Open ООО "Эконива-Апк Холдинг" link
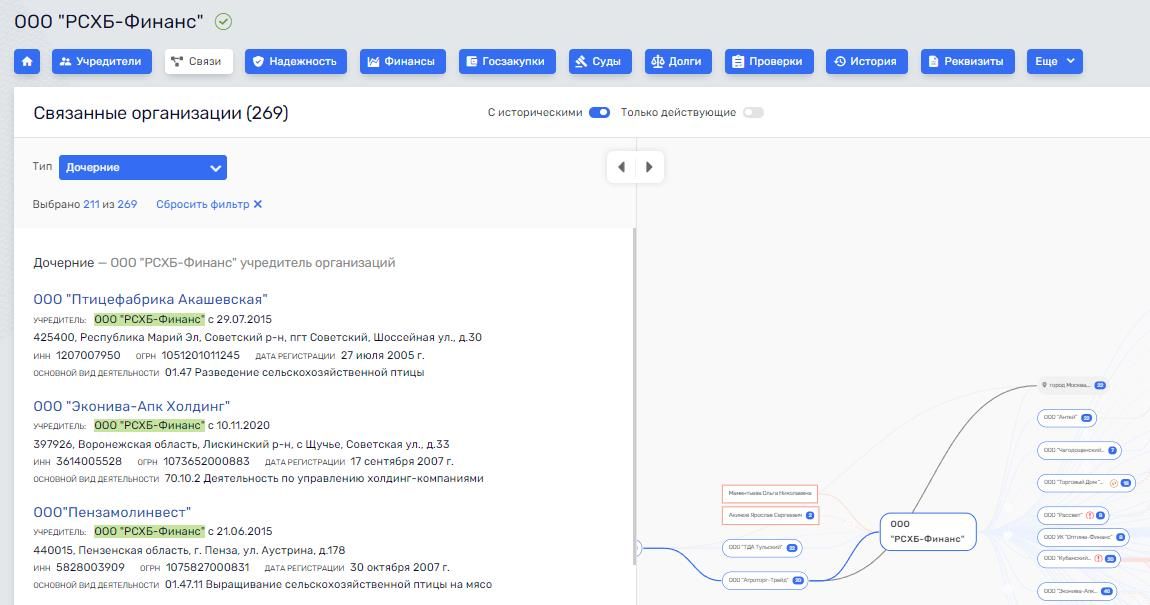 [132, 406]
